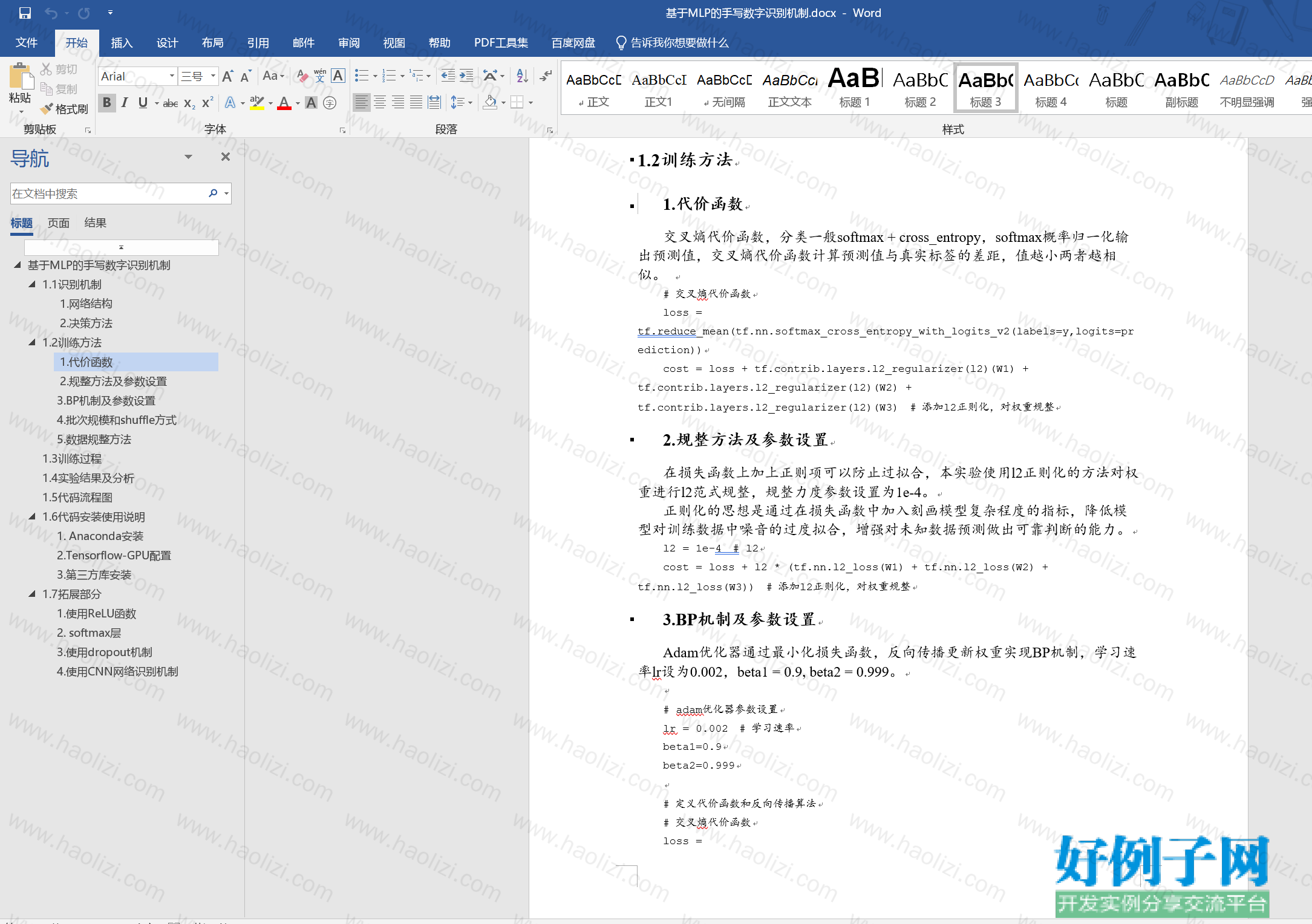Toggle Bold formatting
The image size is (1312, 924).
(107, 103)
